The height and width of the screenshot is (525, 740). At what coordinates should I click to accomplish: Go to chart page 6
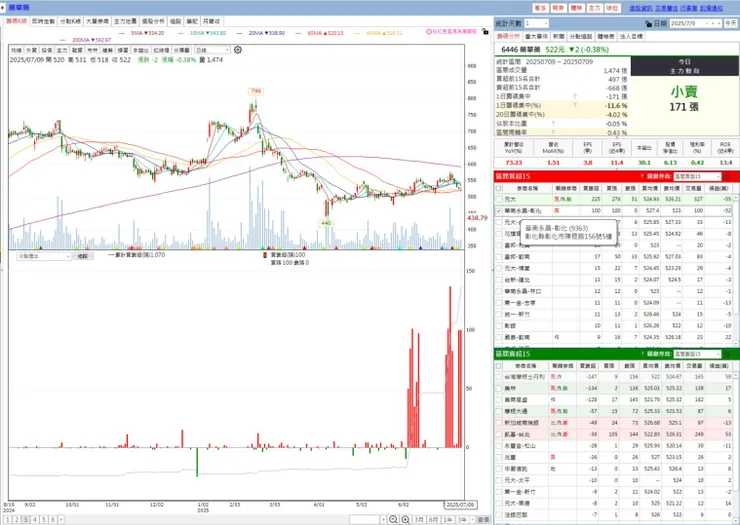pos(53,519)
